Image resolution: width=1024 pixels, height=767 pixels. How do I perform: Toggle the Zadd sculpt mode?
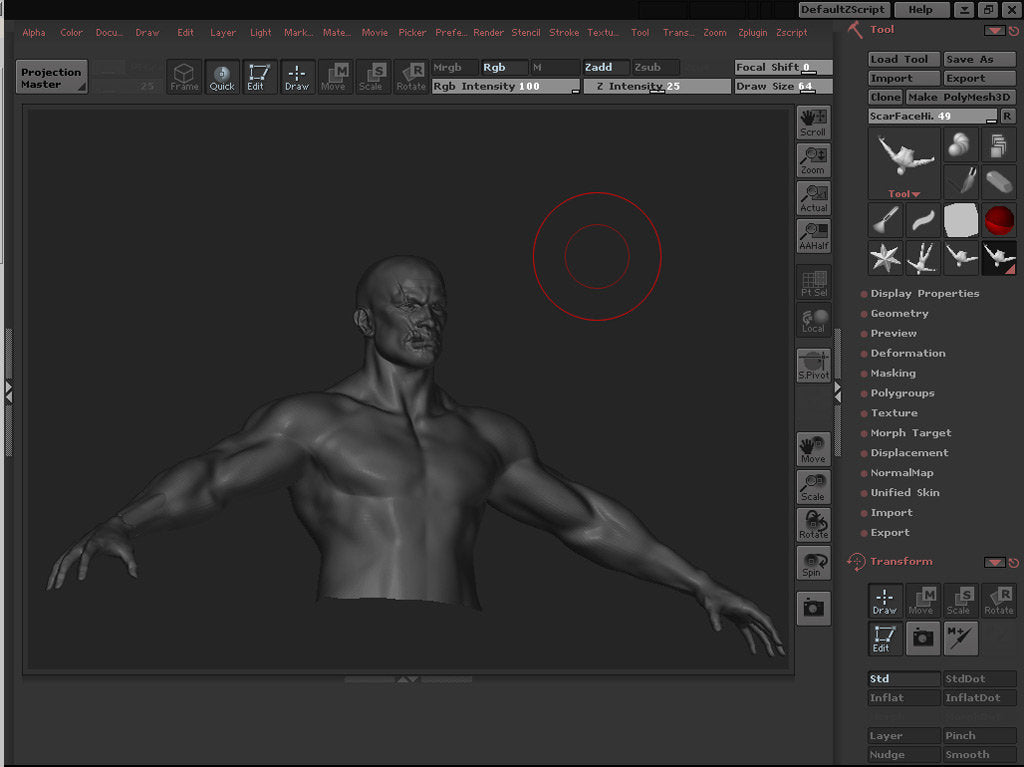[606, 68]
